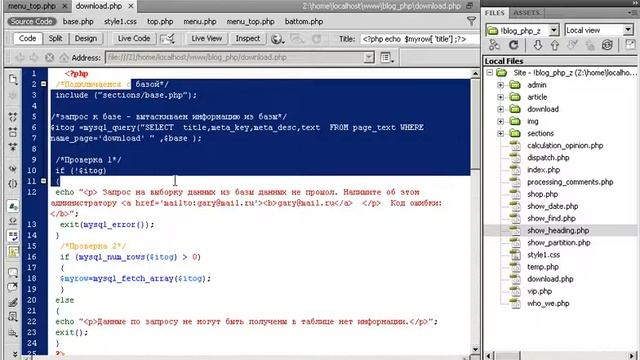640x360 pixels.
Task: Click the Collapse Full Tag icon
Action: (x=13, y=117)
